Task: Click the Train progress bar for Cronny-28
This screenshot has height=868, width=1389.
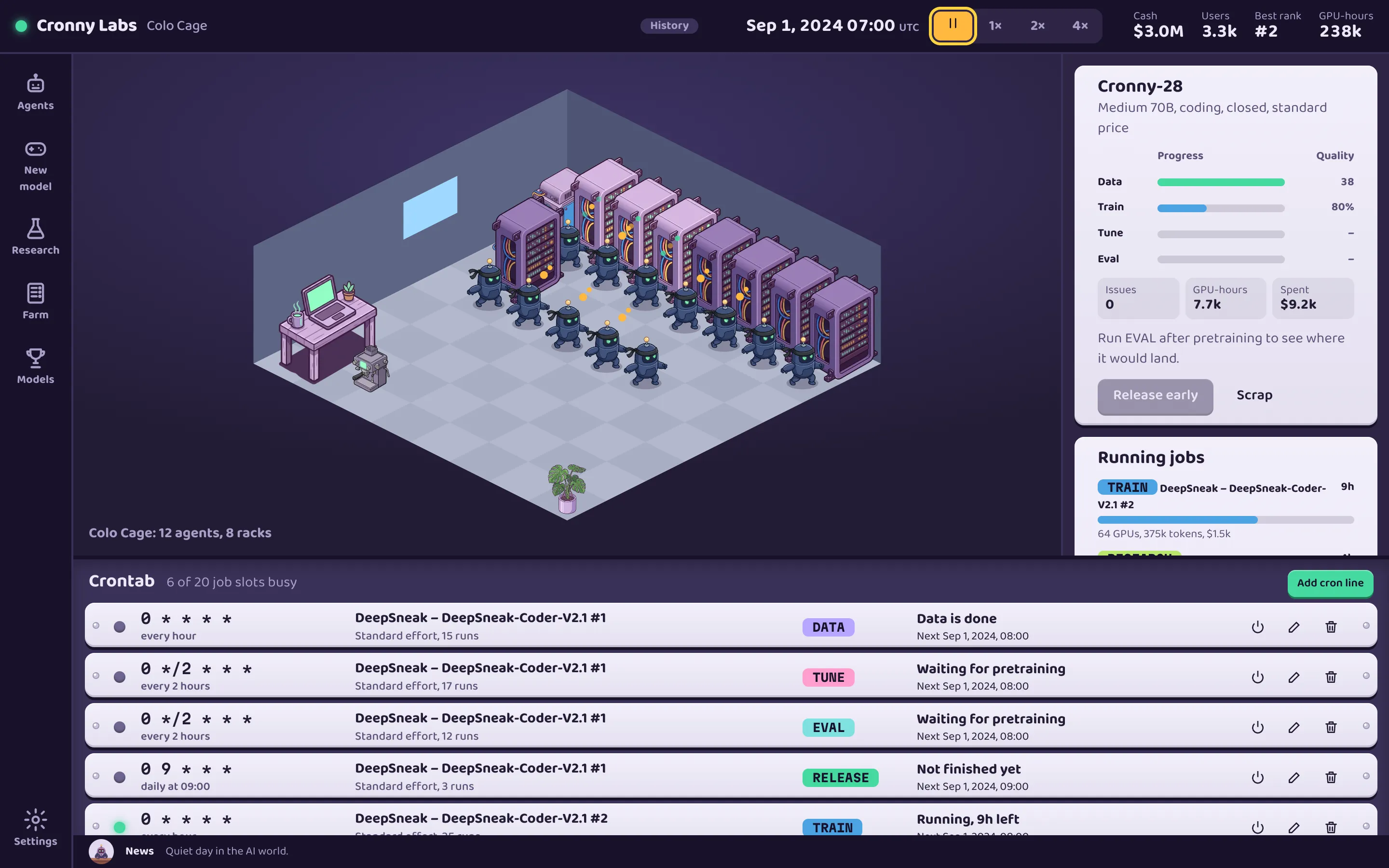Action: (1221, 208)
